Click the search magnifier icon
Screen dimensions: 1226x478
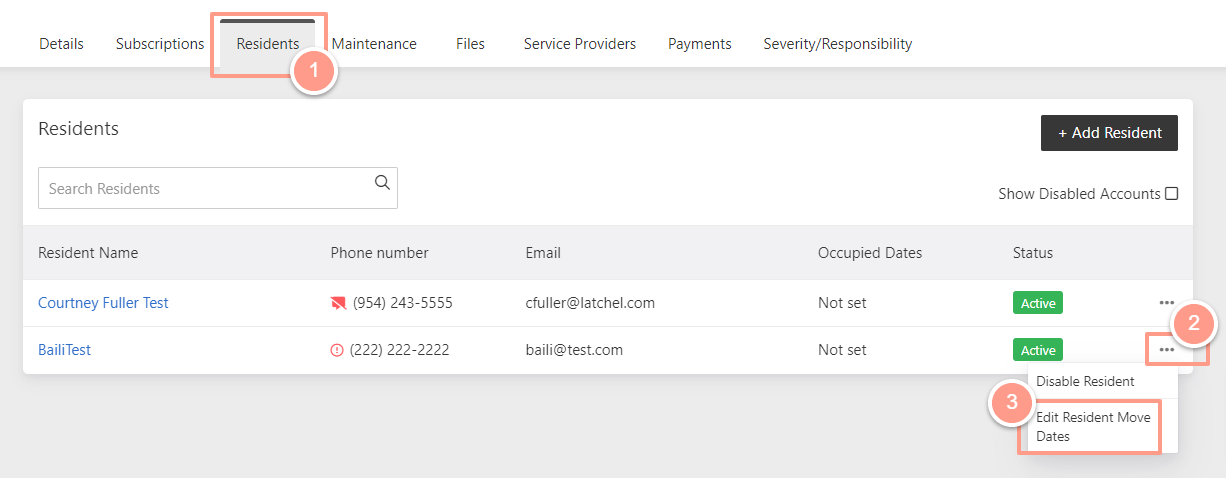coord(381,182)
